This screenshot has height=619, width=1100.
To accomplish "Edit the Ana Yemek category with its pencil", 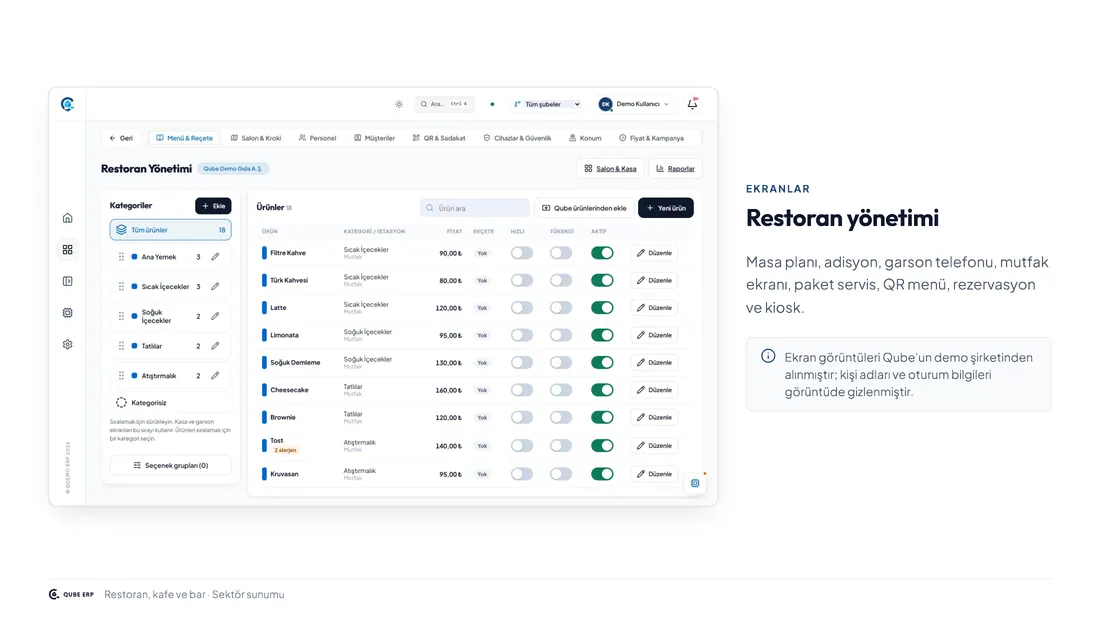I will tap(215, 257).
